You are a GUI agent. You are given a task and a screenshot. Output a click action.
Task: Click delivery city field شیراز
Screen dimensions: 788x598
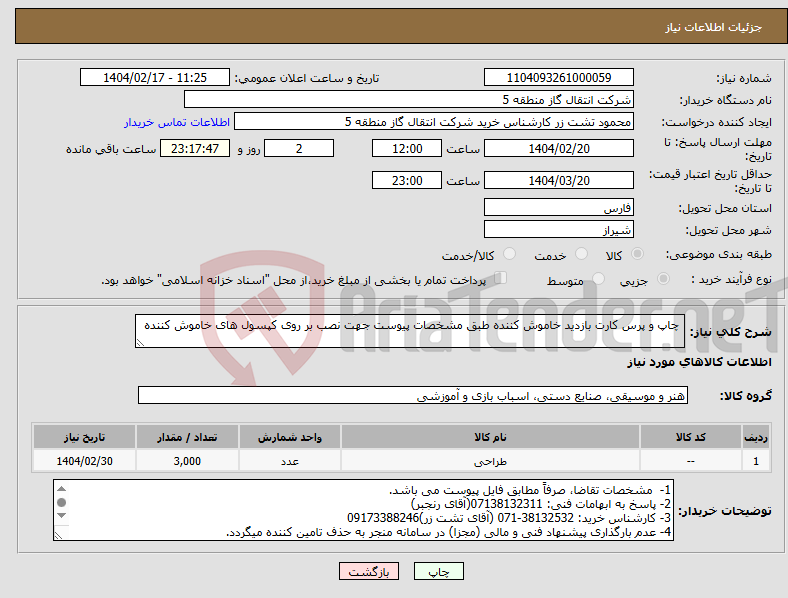pyautogui.click(x=558, y=229)
